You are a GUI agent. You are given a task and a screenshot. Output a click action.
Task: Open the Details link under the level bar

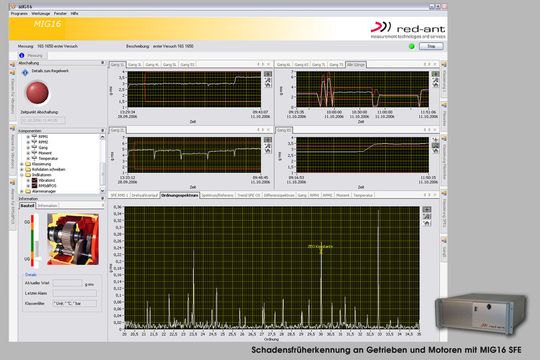coord(31,275)
